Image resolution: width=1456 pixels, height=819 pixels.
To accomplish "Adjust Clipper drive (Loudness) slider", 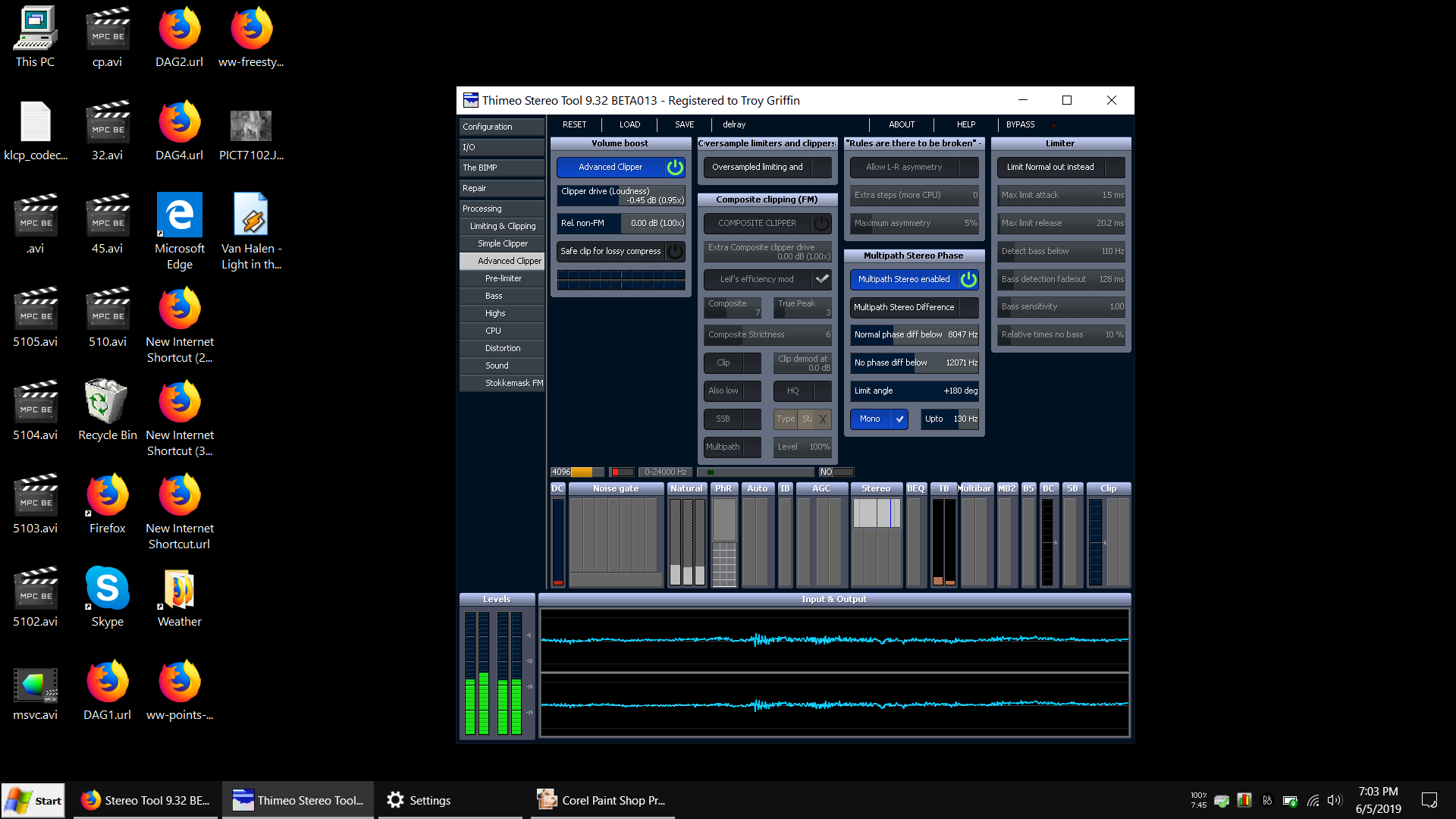I will (621, 196).
